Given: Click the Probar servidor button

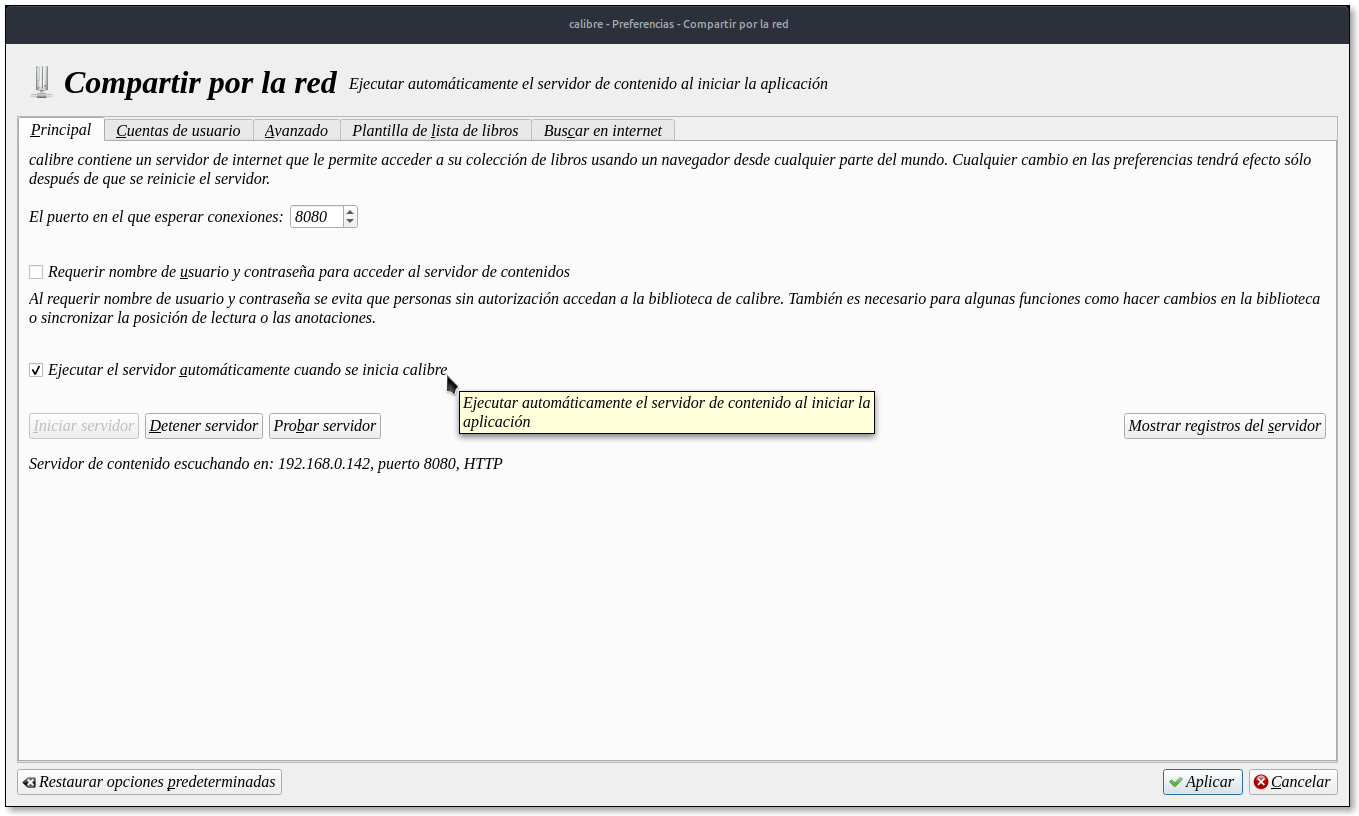Looking at the screenshot, I should click(325, 426).
